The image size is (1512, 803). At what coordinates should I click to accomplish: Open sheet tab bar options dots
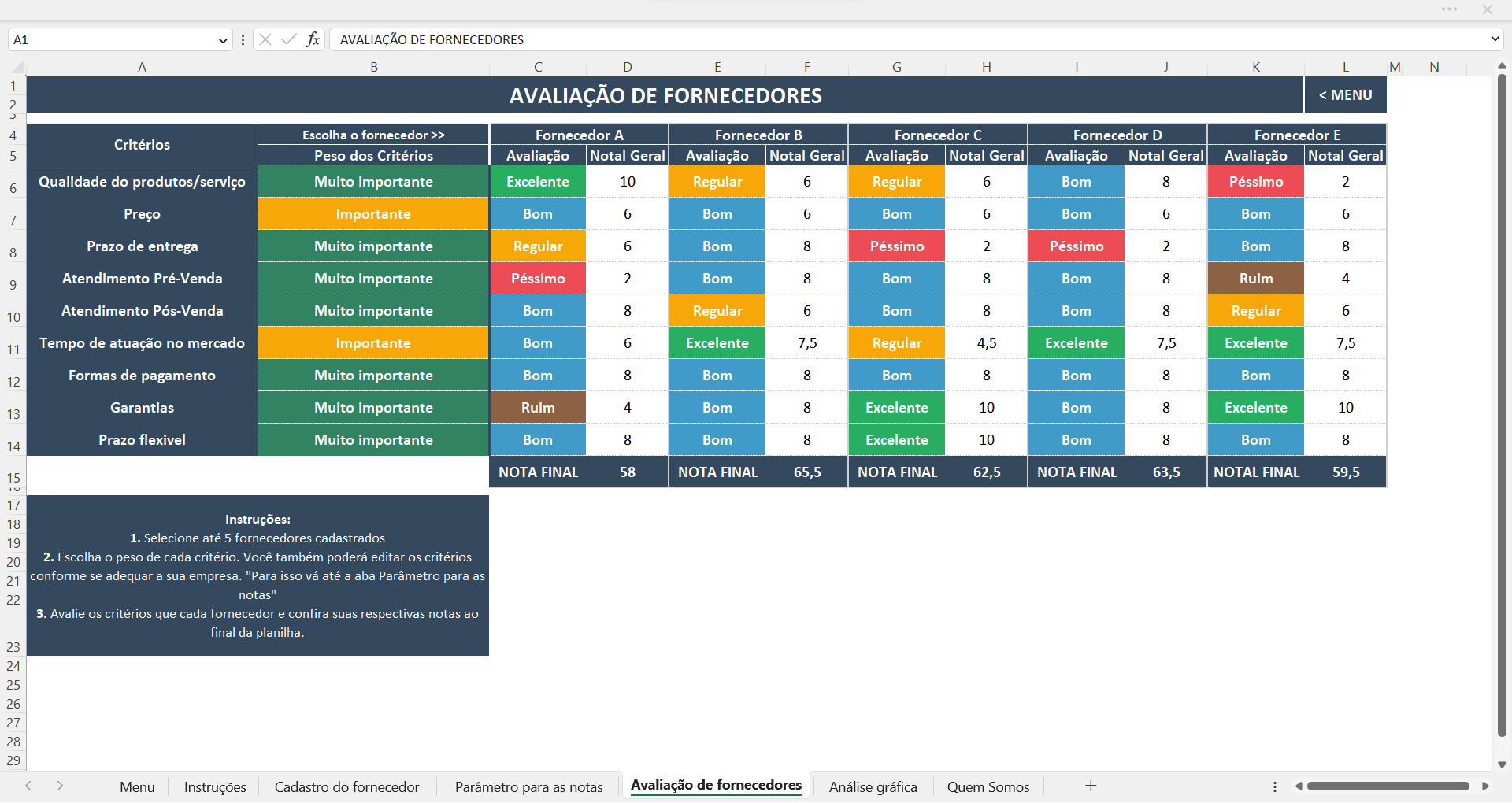(1274, 786)
